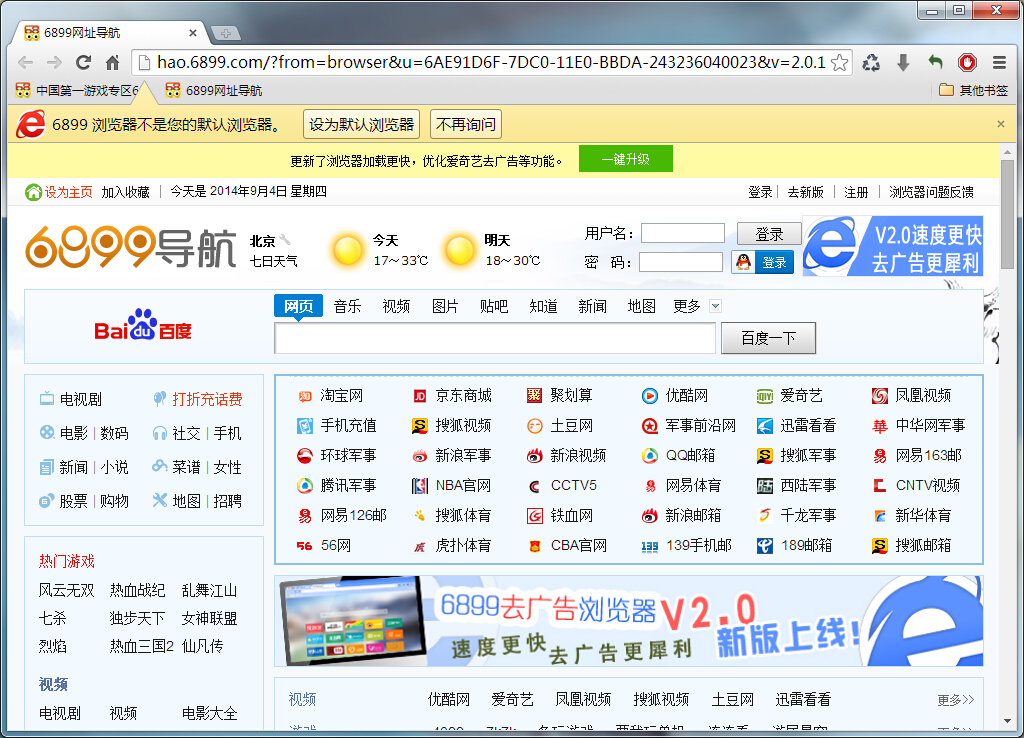Switch Baidu search to 视频 tab

tap(396, 306)
